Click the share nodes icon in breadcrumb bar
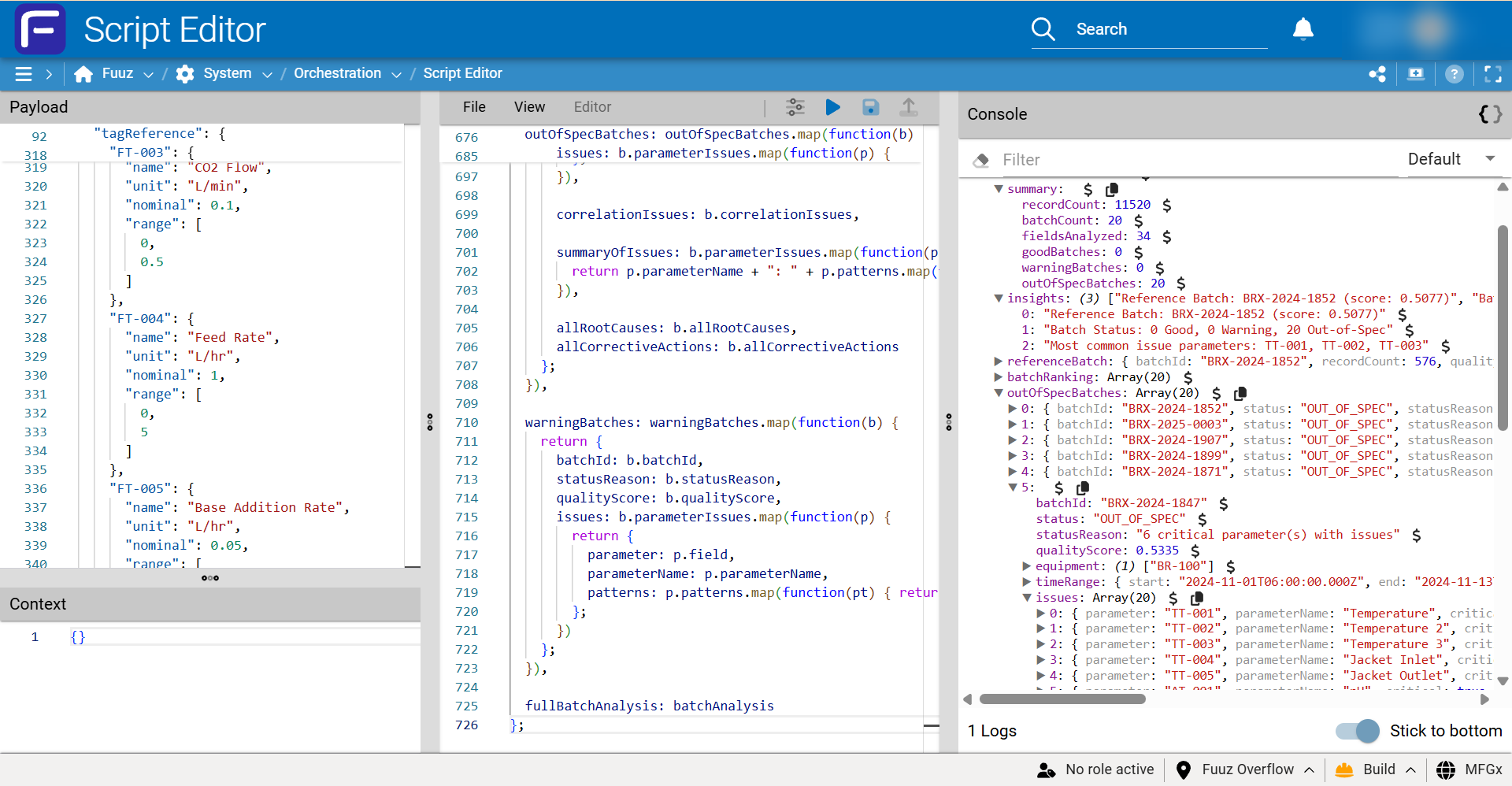This screenshot has width=1512, height=786. pyautogui.click(x=1377, y=74)
